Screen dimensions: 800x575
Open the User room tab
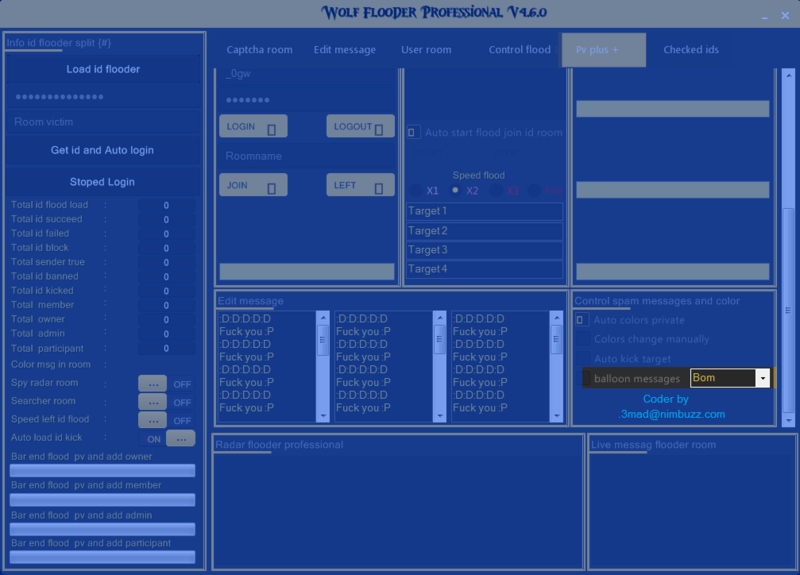coord(426,50)
